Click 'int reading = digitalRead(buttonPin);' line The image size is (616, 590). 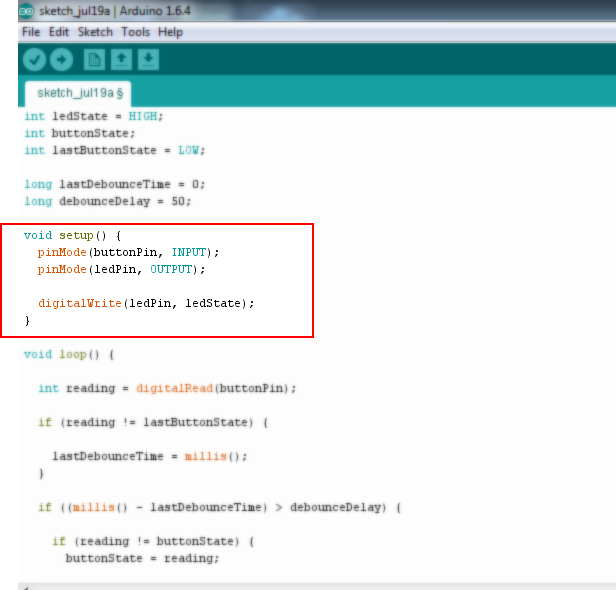(x=167, y=388)
